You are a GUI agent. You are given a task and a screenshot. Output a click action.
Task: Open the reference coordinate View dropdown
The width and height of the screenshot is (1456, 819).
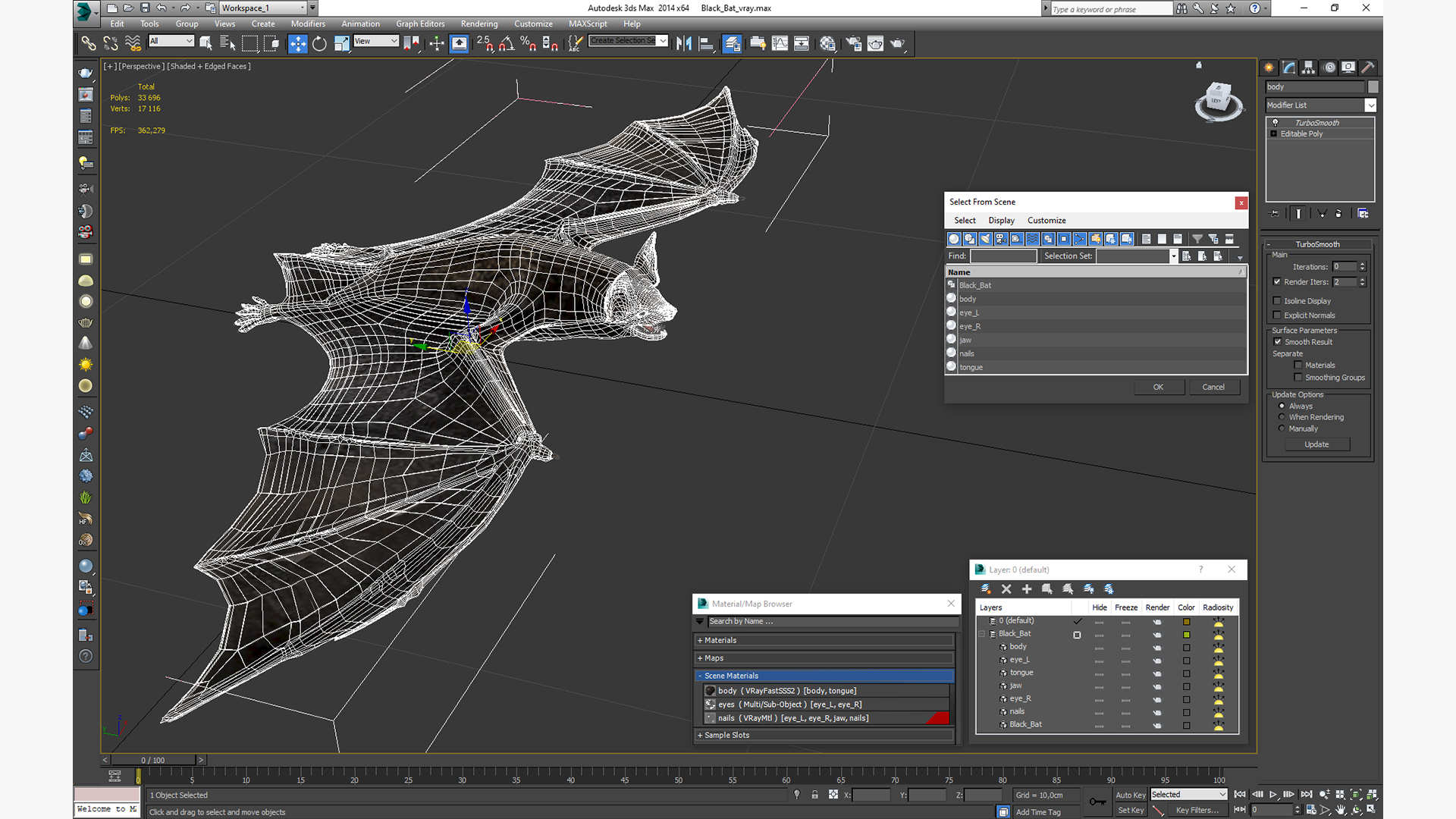pyautogui.click(x=376, y=41)
